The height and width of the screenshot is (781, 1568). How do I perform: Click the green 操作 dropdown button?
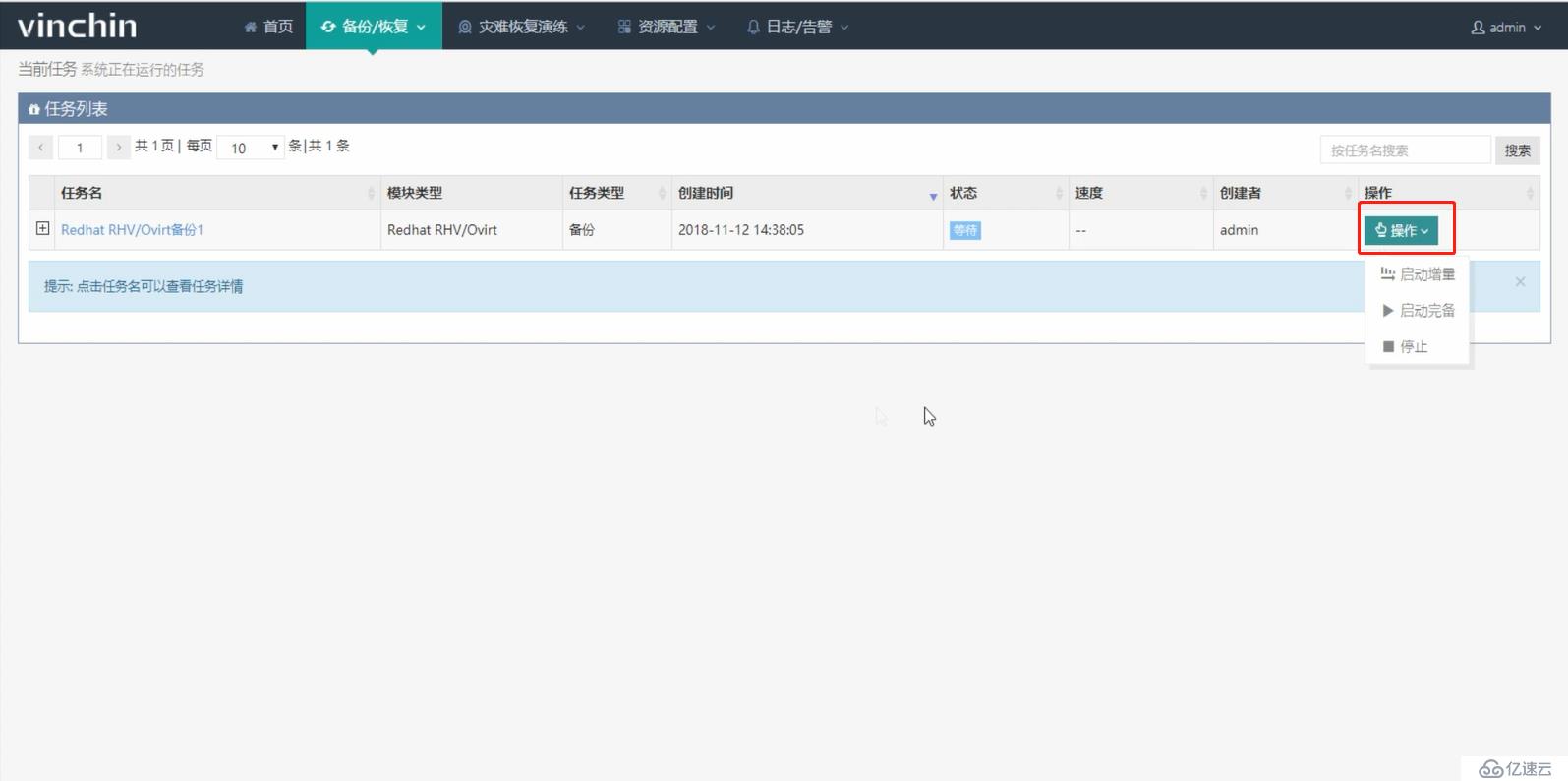click(1401, 230)
